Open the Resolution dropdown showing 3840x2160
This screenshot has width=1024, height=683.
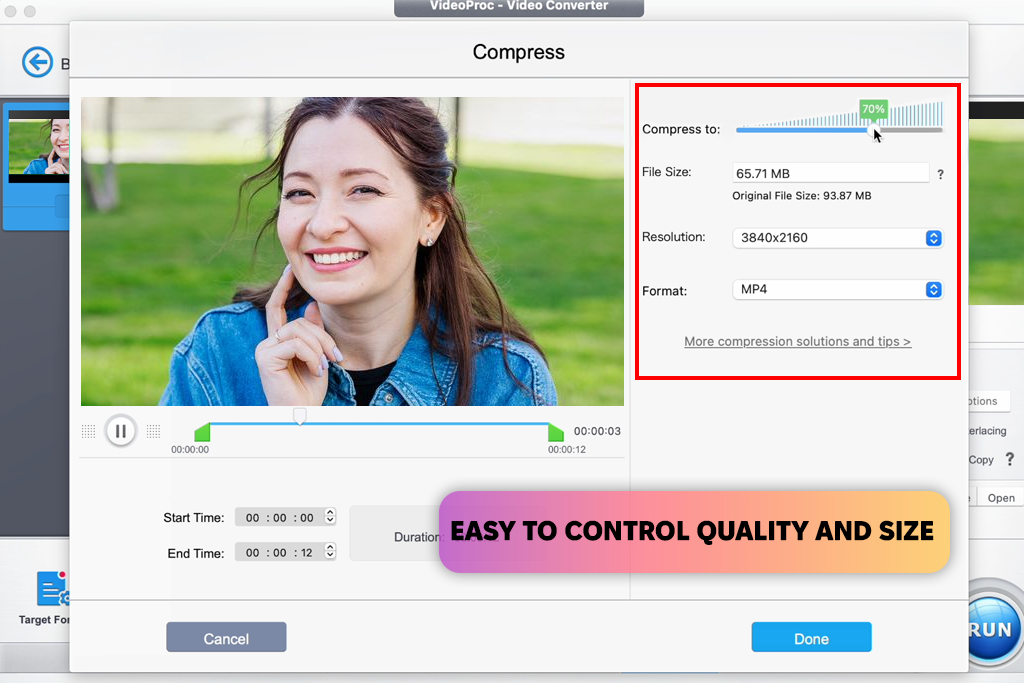[x=838, y=238]
